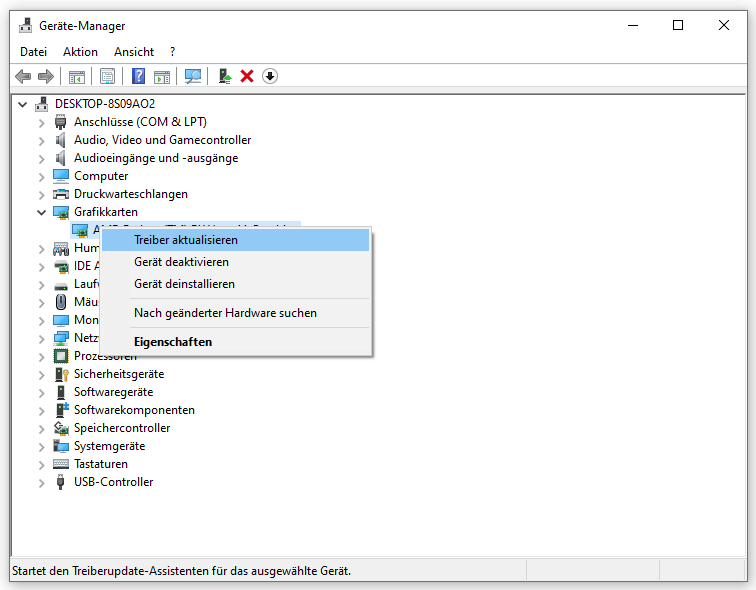
Task: Select the Speichercontroller row label
Action: coord(122,428)
